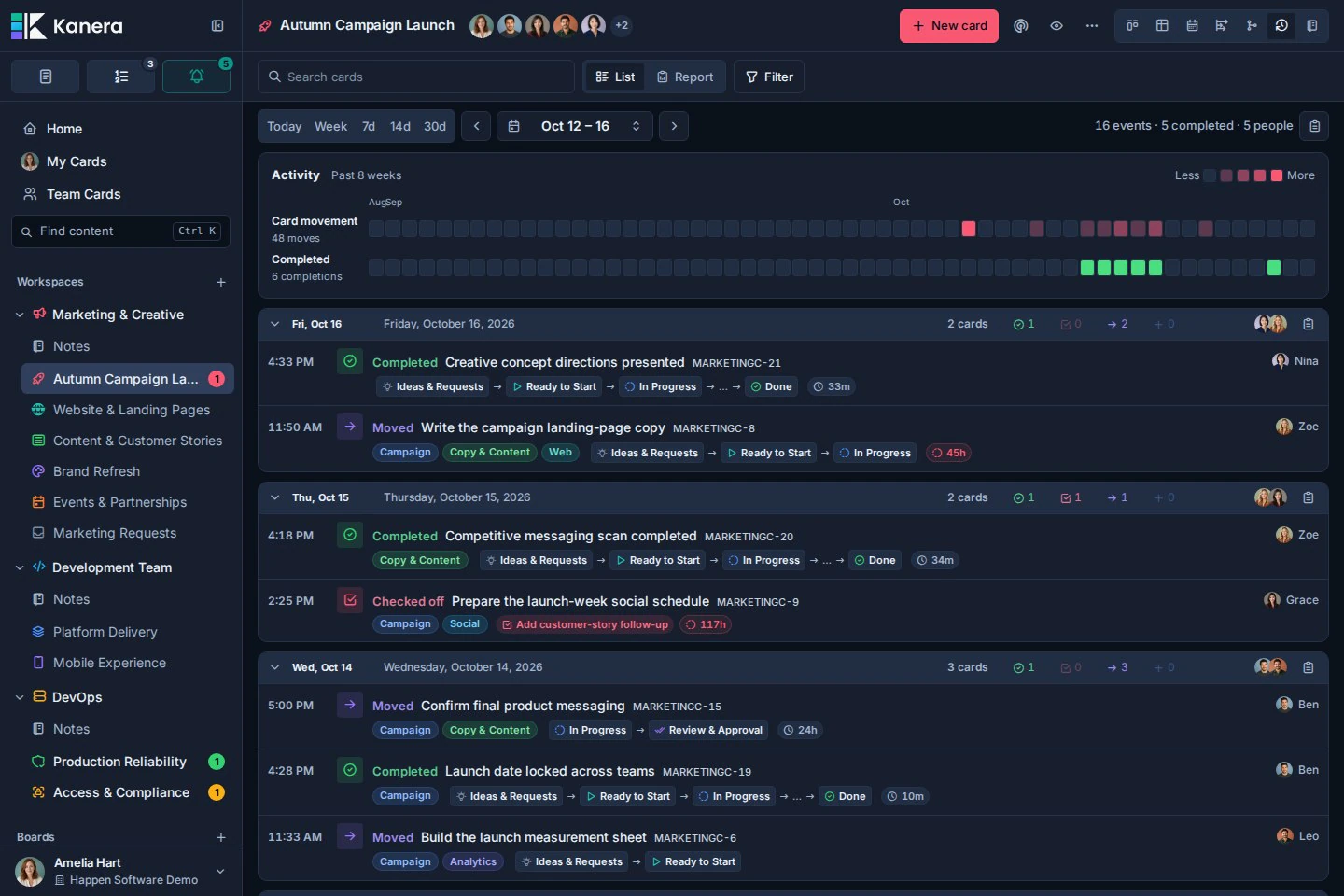Select the 14d range option
This screenshot has width=1344, height=896.
coord(400,126)
